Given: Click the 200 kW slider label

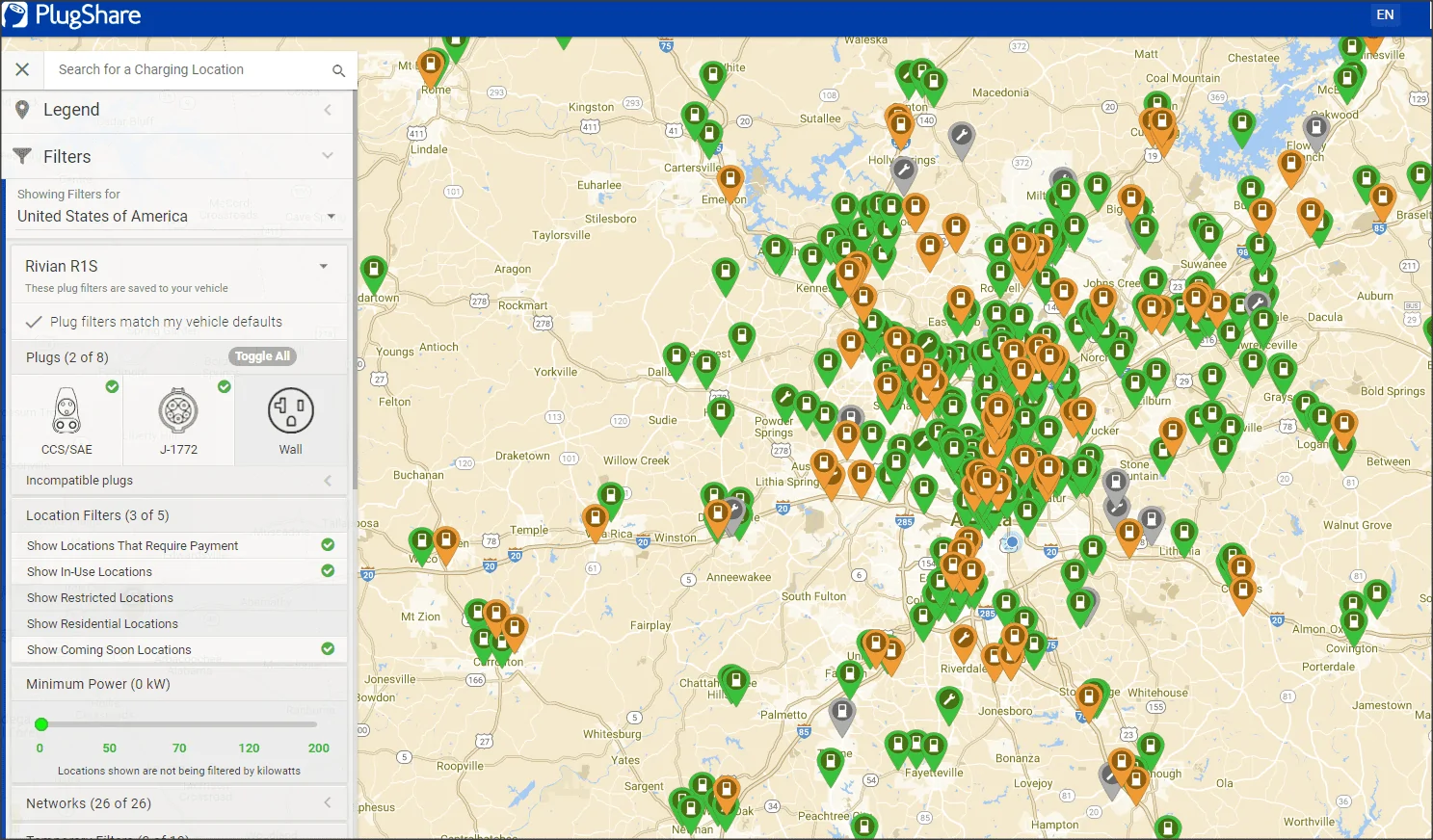Looking at the screenshot, I should pos(319,748).
